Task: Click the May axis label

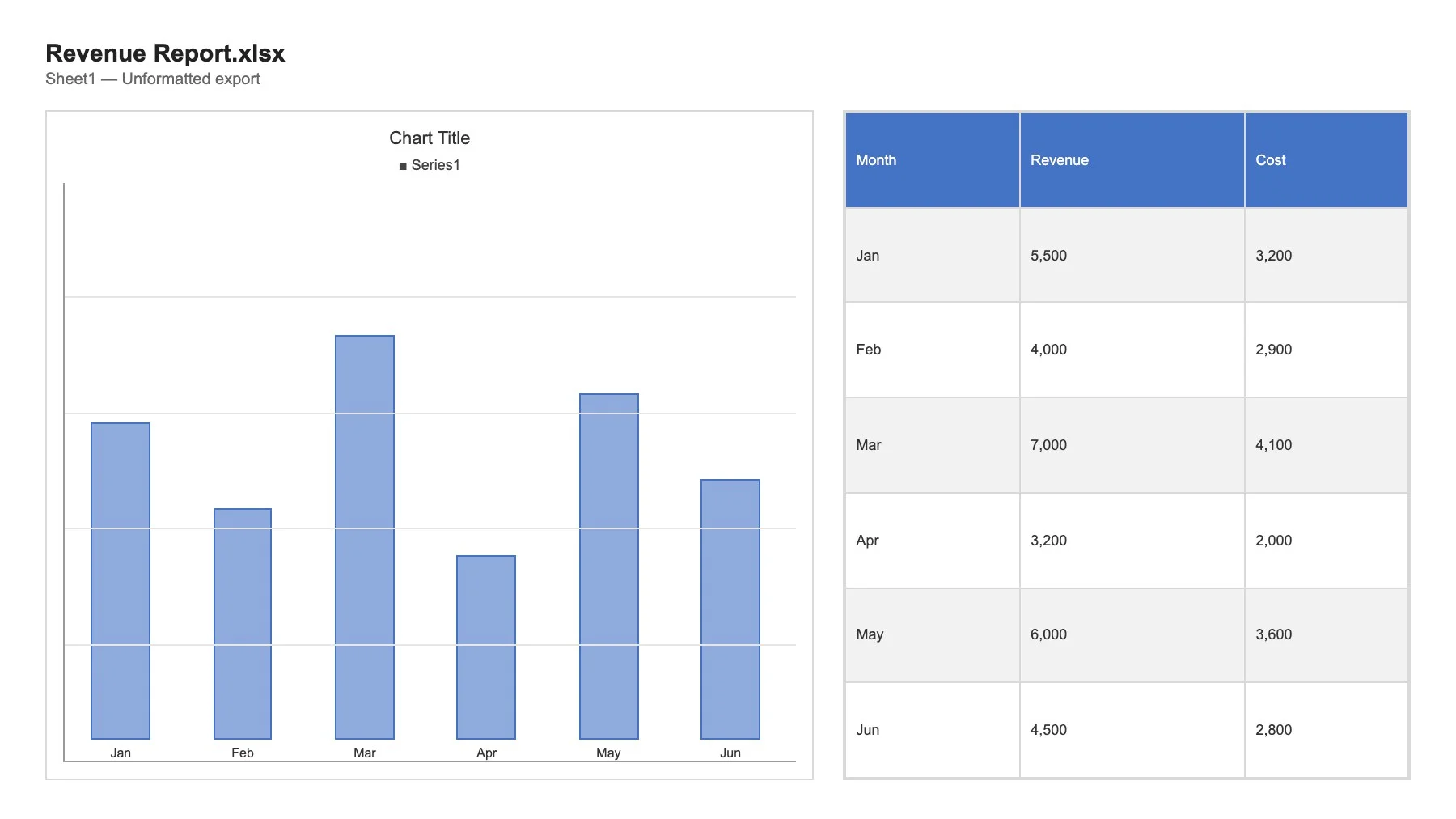Action: tap(608, 753)
